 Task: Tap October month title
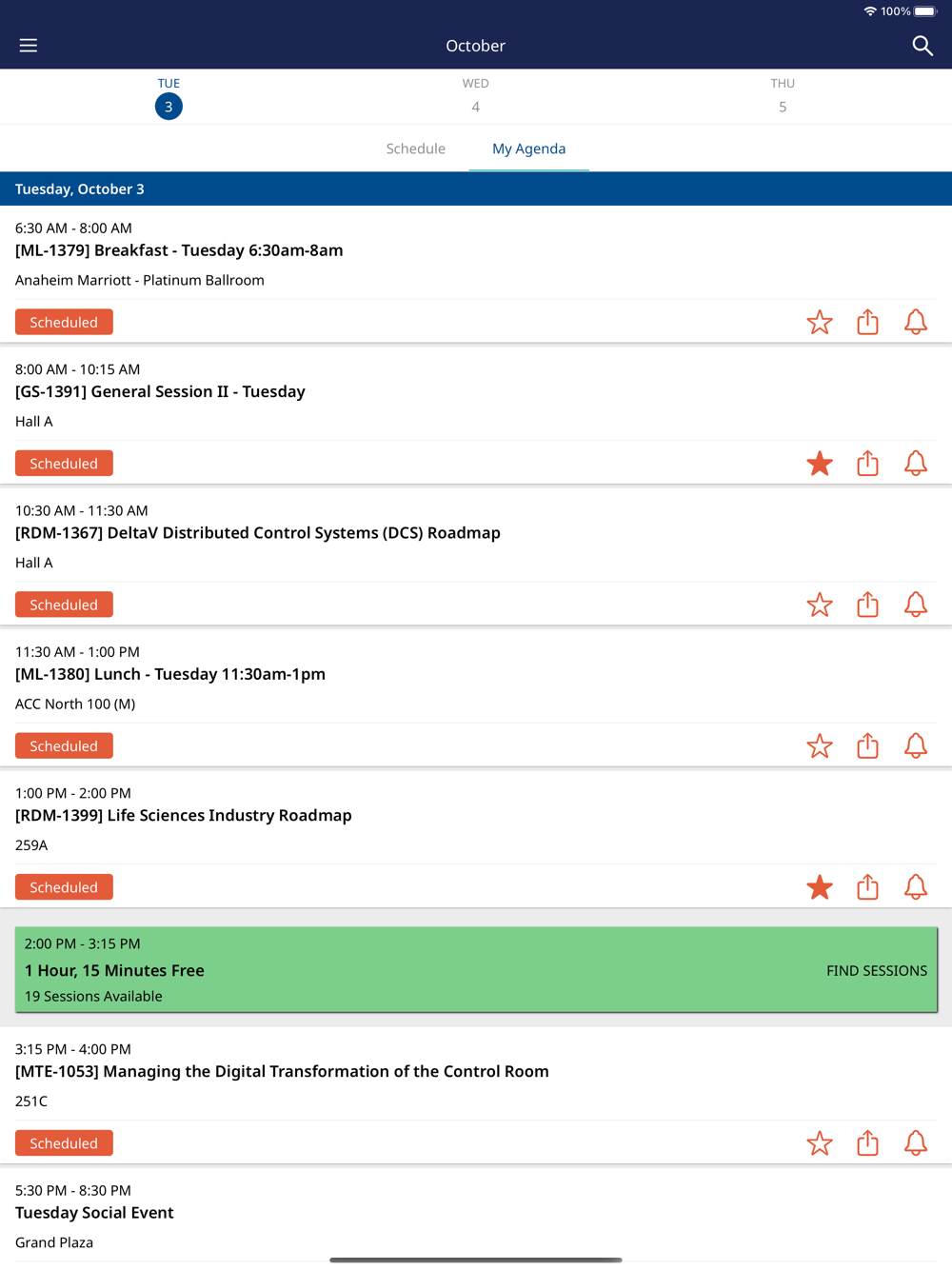[476, 46]
